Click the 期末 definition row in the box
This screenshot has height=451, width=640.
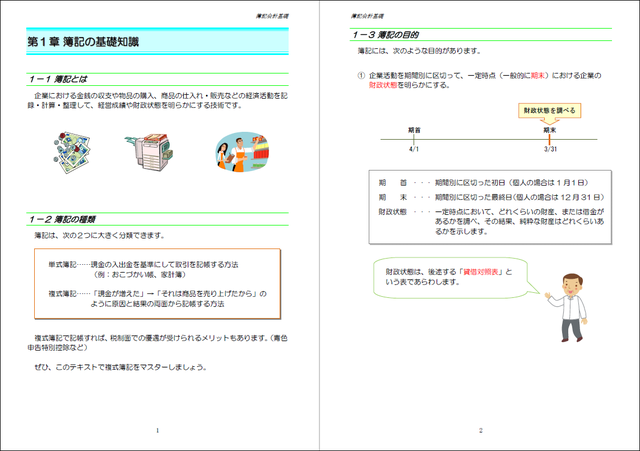click(x=491, y=198)
